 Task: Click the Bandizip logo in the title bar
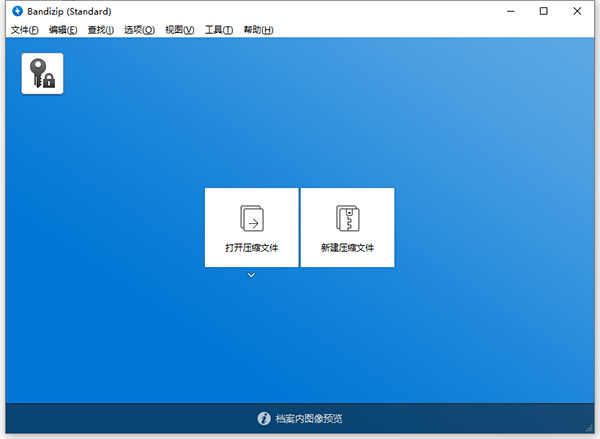point(18,11)
